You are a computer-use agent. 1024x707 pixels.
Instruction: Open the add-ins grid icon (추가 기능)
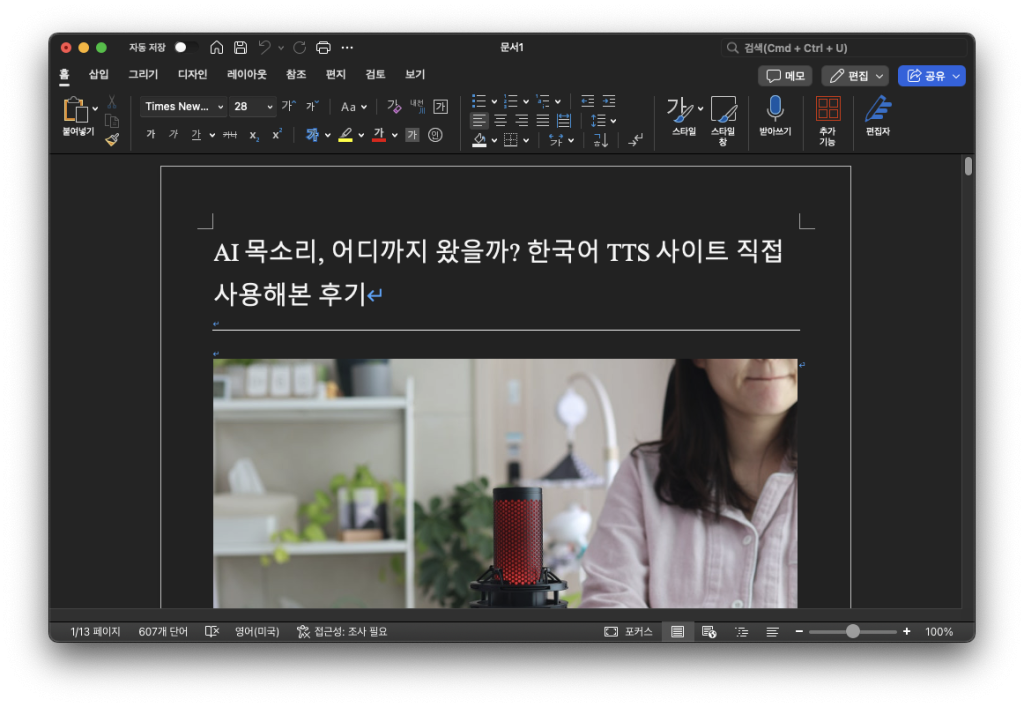828,108
